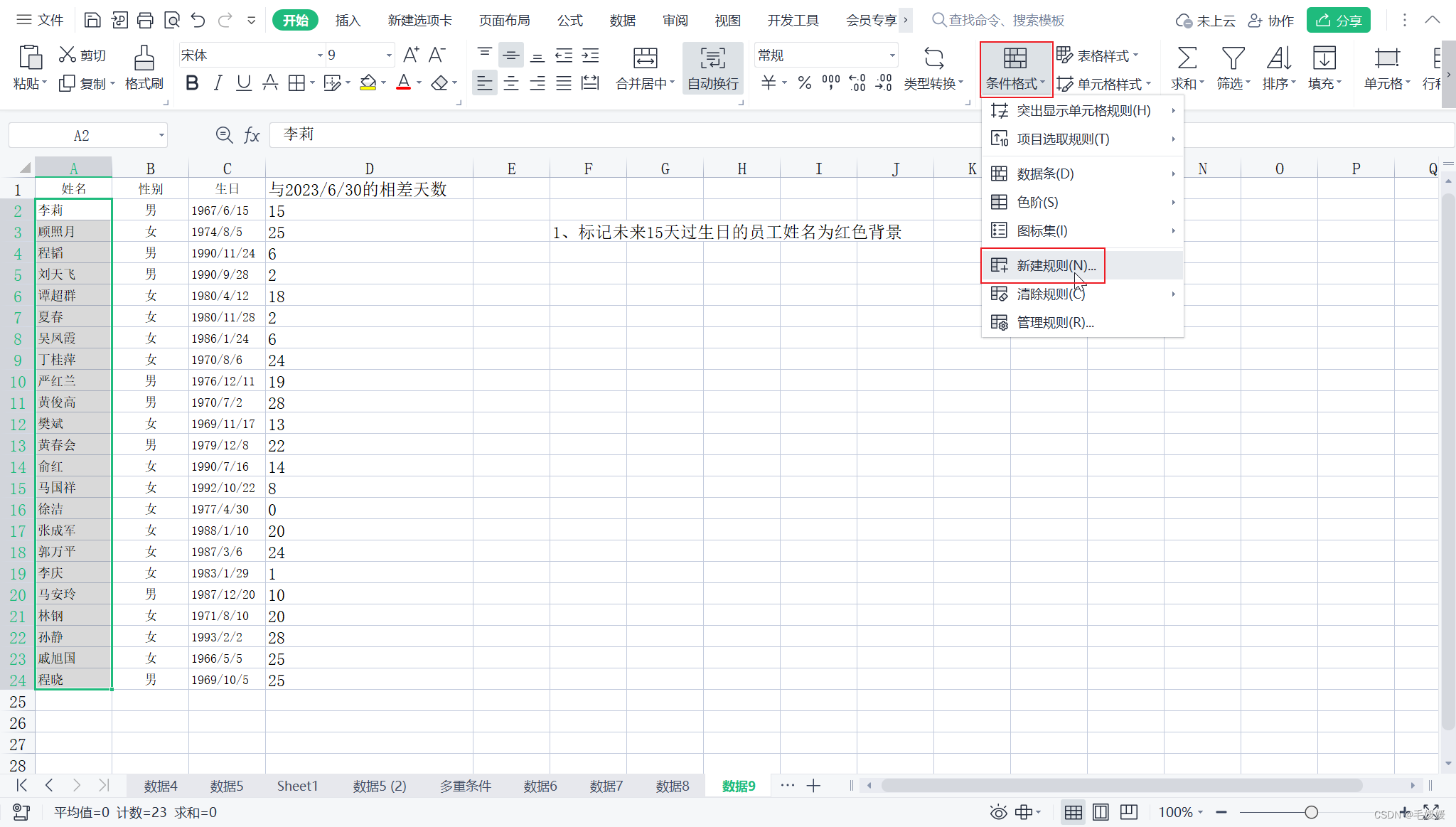The image size is (1456, 827).
Task: Click the Cut scissors icon
Action: coord(67,55)
